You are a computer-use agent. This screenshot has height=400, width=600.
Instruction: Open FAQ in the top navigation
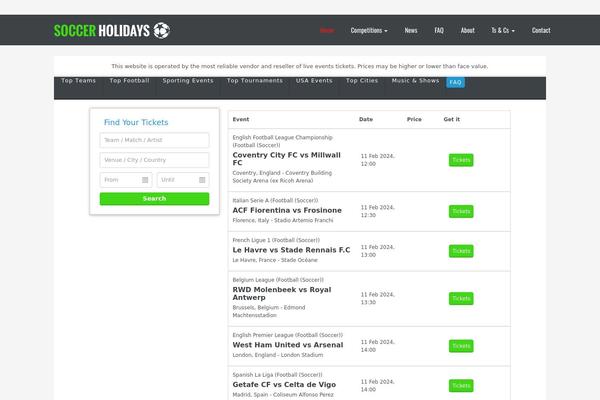(x=439, y=30)
